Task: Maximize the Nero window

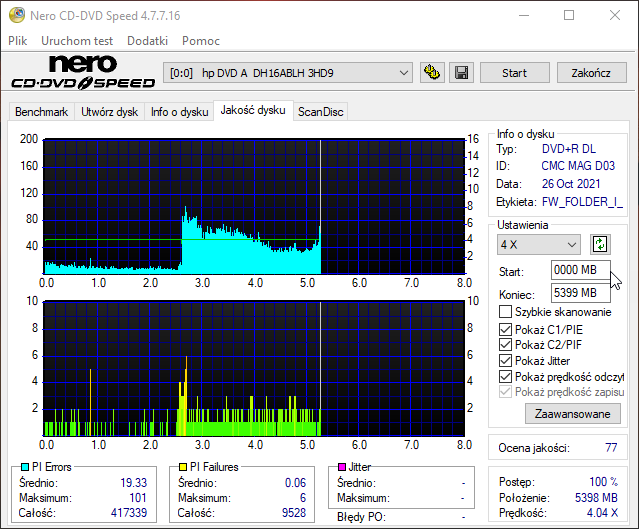Action: (569, 15)
